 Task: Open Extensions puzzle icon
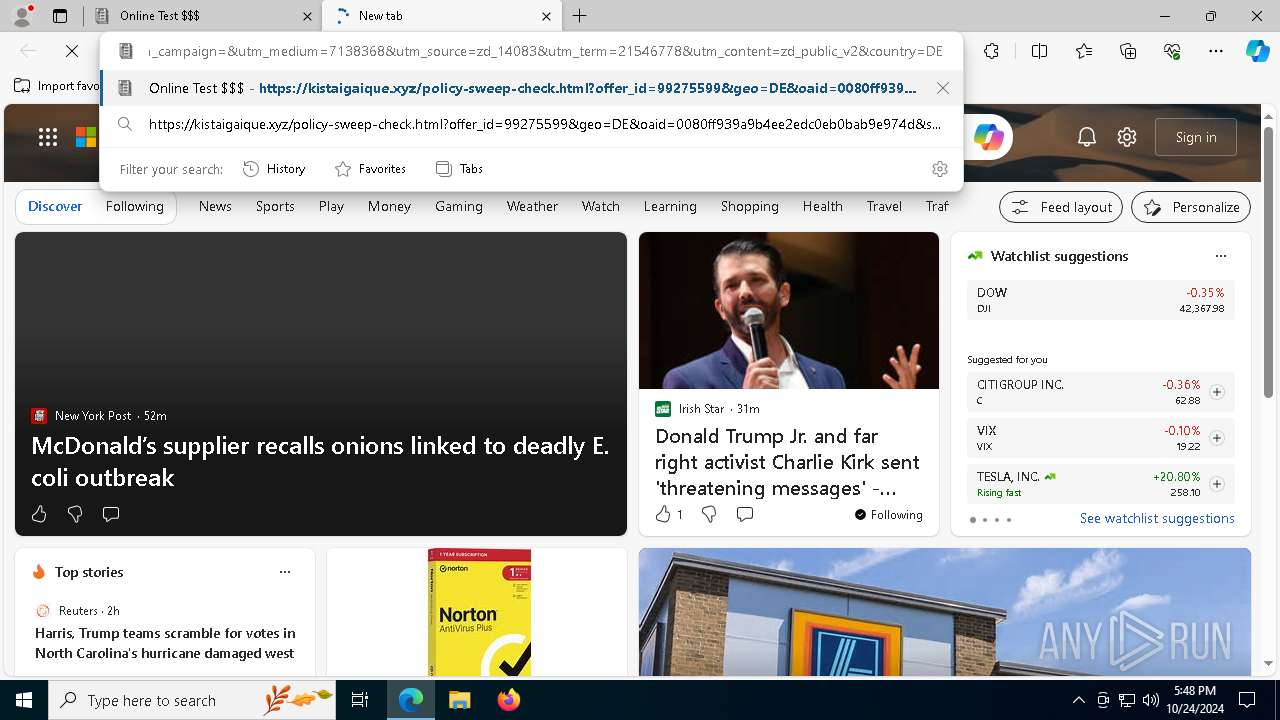point(991,51)
